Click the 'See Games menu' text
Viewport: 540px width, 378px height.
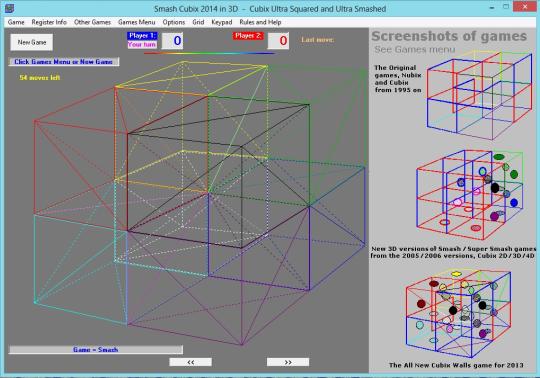[x=415, y=50]
